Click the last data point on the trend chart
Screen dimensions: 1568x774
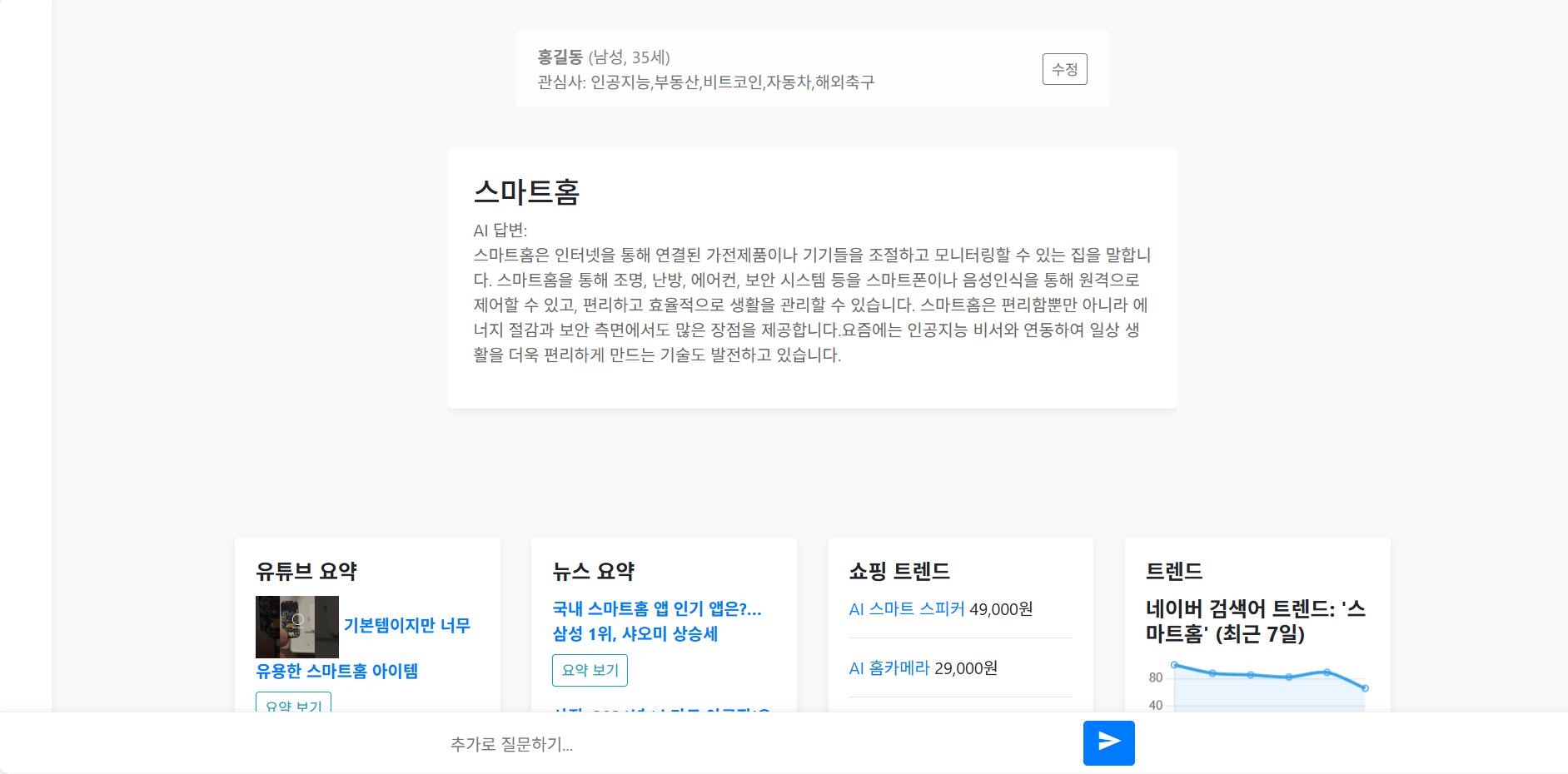pyautogui.click(x=1365, y=688)
